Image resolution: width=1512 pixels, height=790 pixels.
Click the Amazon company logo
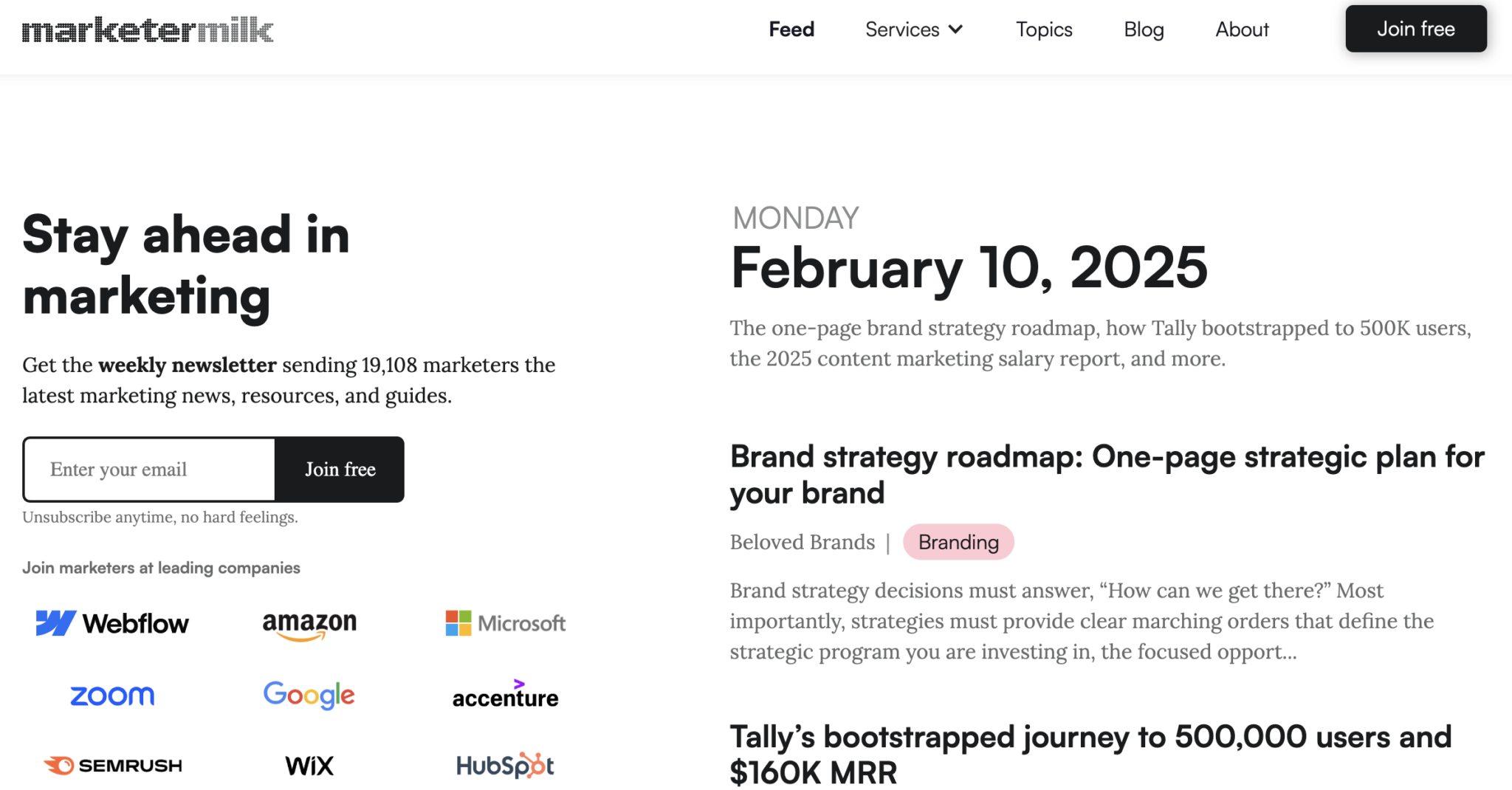pos(309,624)
